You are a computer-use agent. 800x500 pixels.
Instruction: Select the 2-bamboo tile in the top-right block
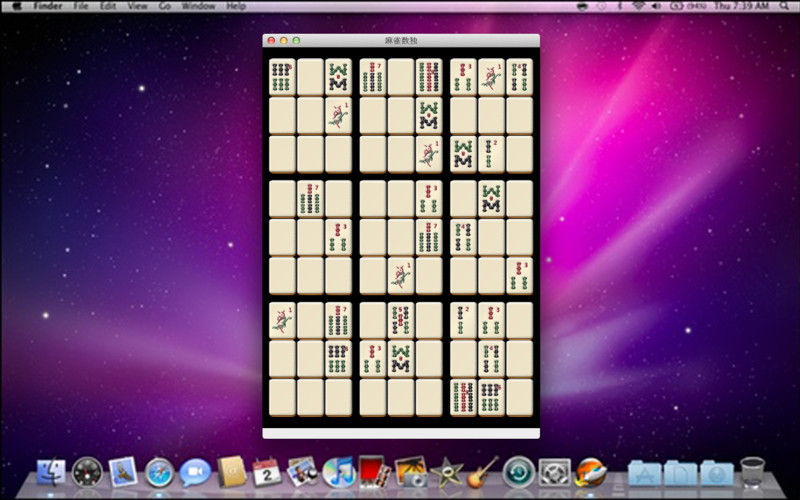click(x=491, y=154)
